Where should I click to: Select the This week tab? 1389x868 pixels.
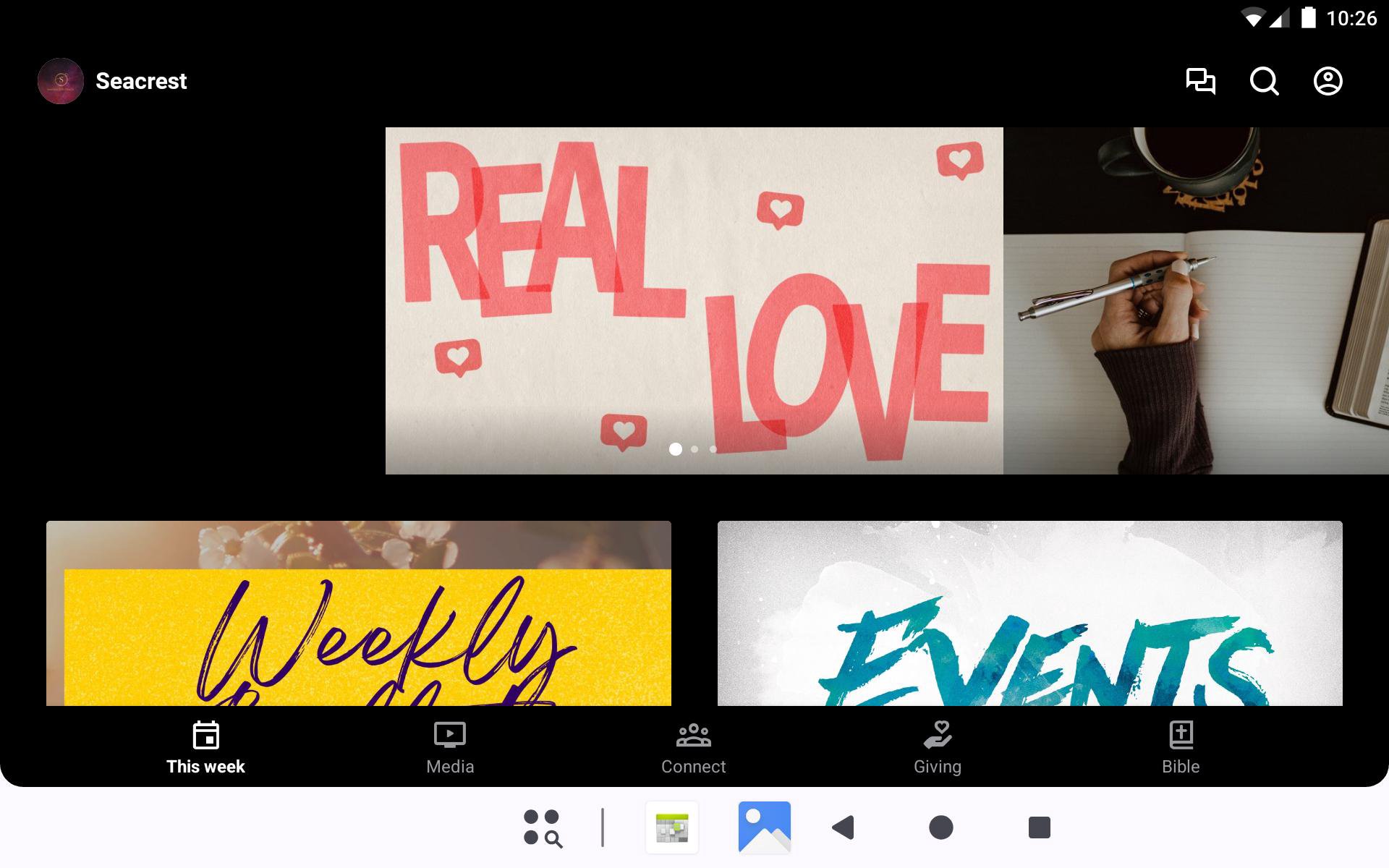coord(205,749)
